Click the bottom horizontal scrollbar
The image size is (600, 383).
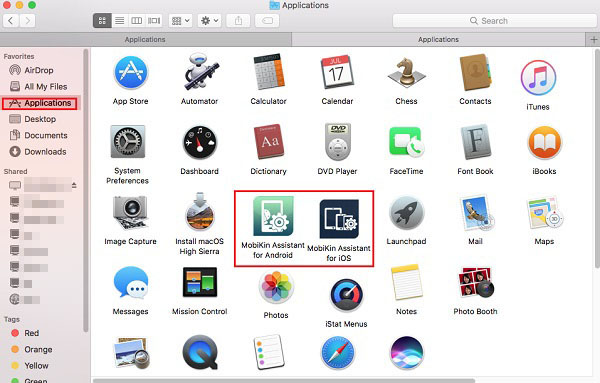tap(283, 381)
